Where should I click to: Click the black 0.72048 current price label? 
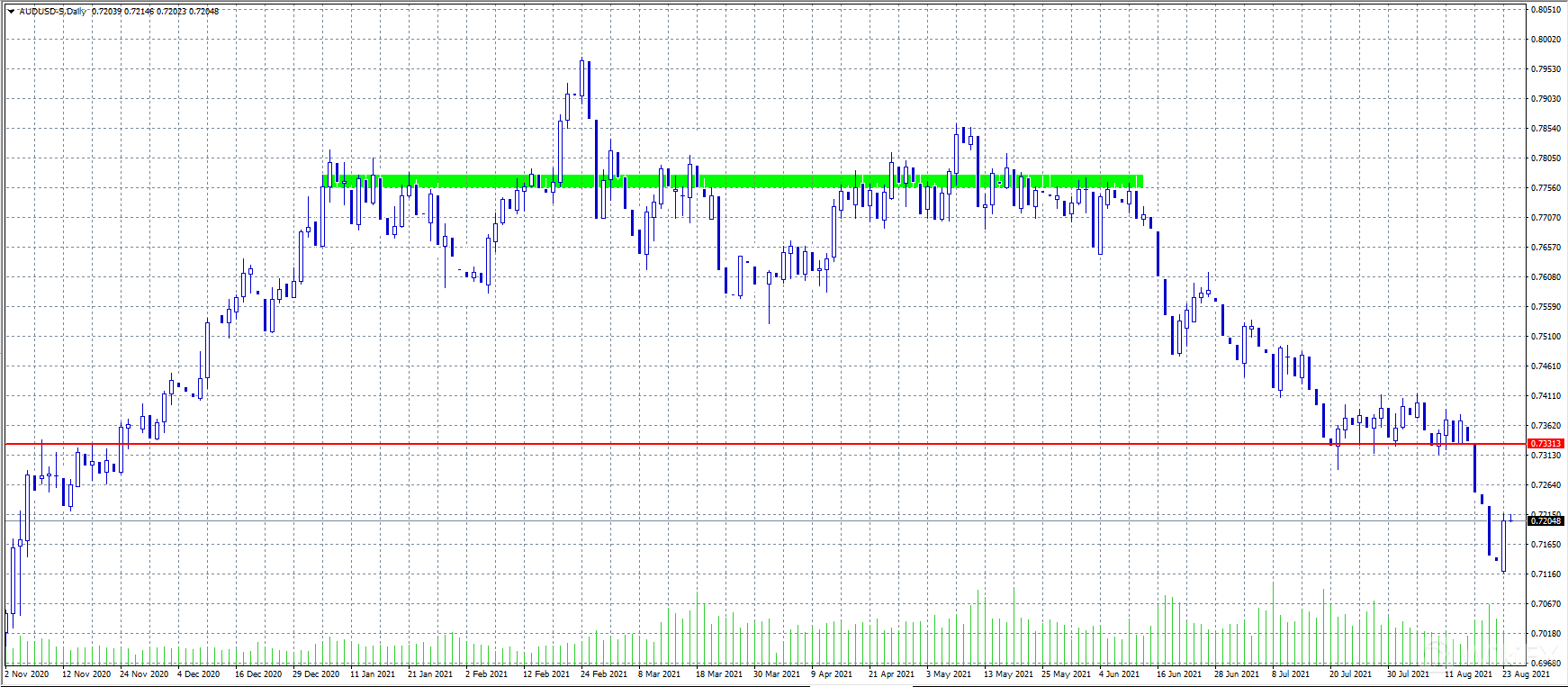(1545, 521)
